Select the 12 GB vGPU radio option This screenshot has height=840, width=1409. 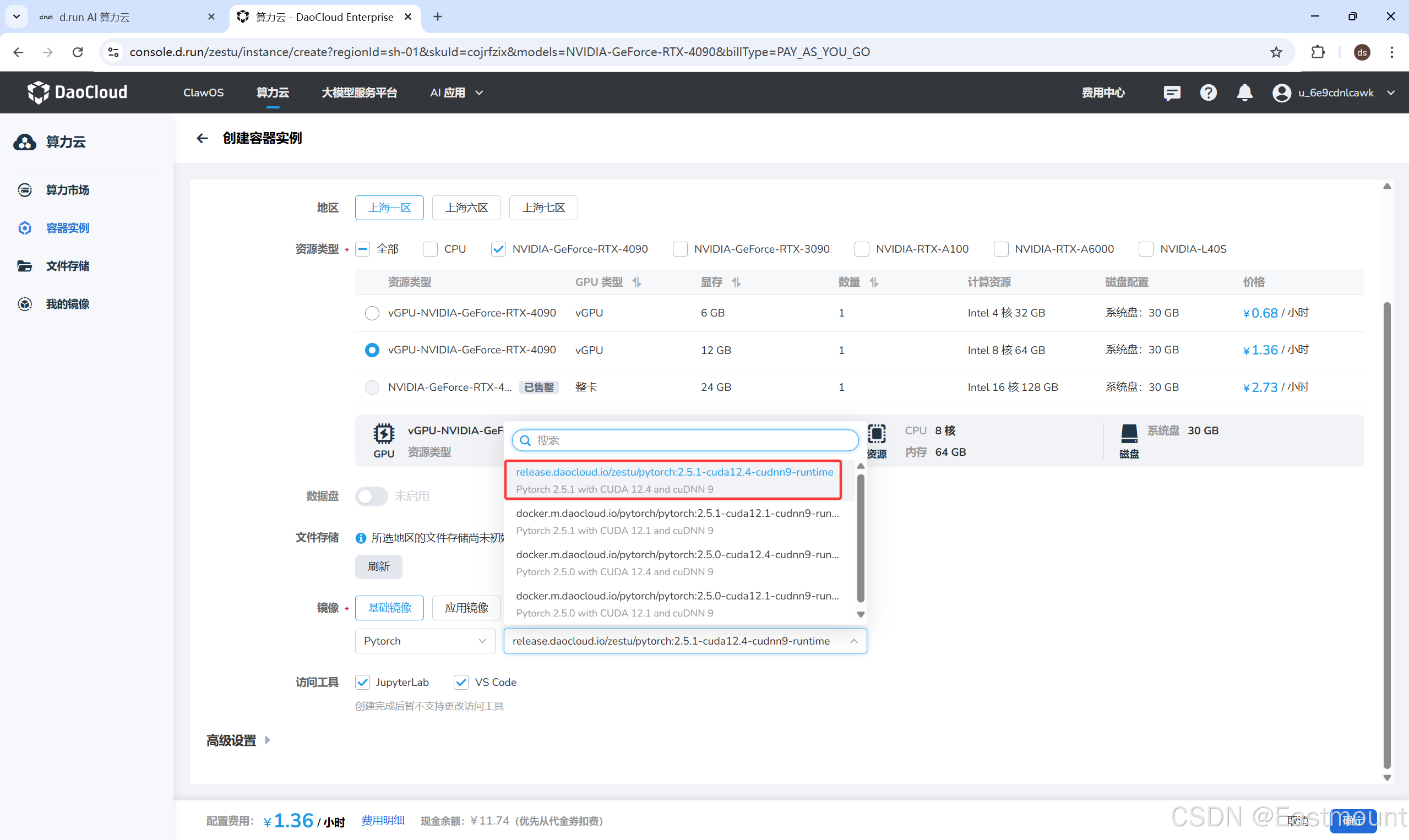click(x=372, y=351)
